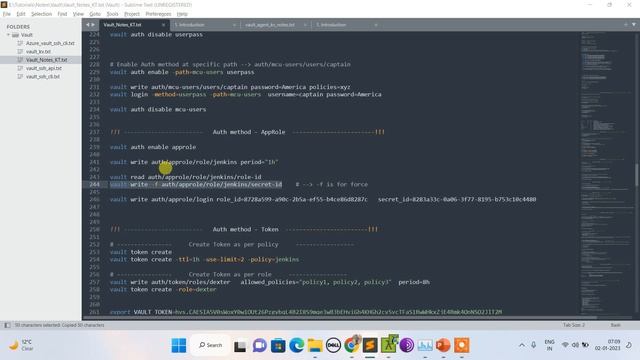Click the 'Auth method - Token' heading line
This screenshot has width=640, height=360.
(x=247, y=229)
